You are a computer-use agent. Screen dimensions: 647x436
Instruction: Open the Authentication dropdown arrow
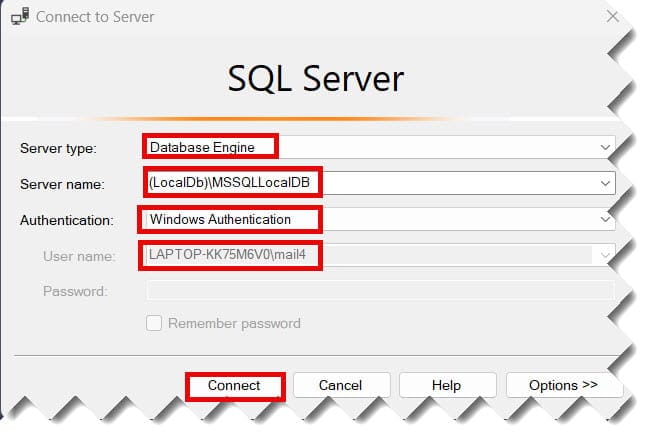[605, 219]
